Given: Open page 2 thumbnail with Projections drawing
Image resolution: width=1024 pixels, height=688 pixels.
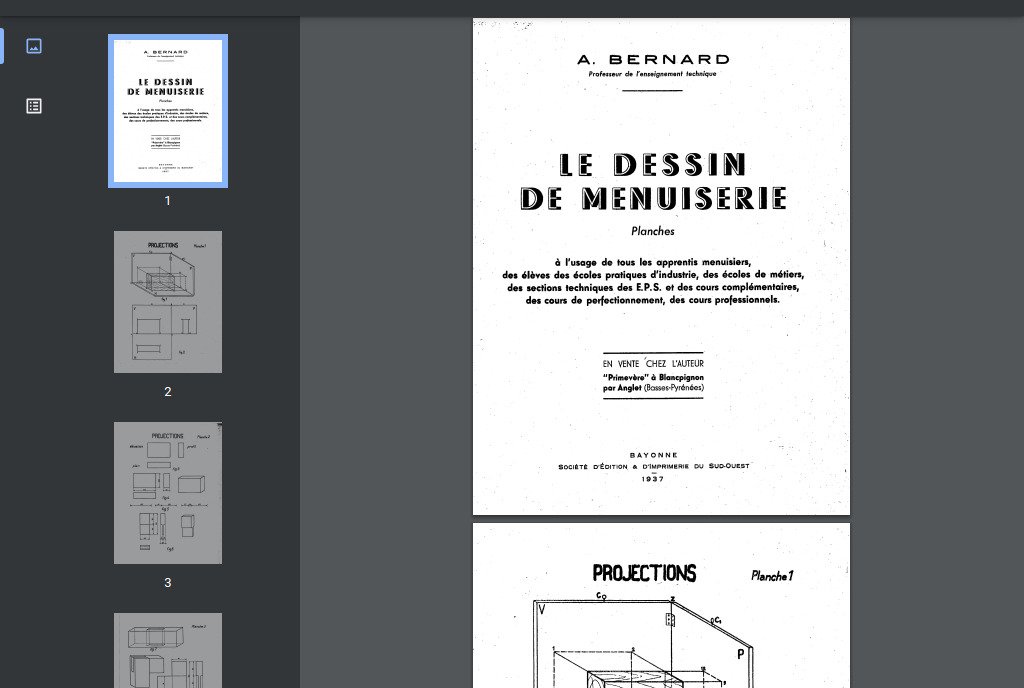Looking at the screenshot, I should tap(168, 302).
